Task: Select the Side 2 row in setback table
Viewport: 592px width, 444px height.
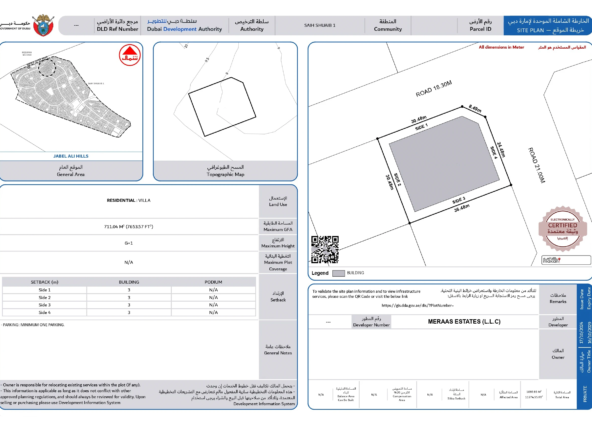Action: [x=129, y=298]
